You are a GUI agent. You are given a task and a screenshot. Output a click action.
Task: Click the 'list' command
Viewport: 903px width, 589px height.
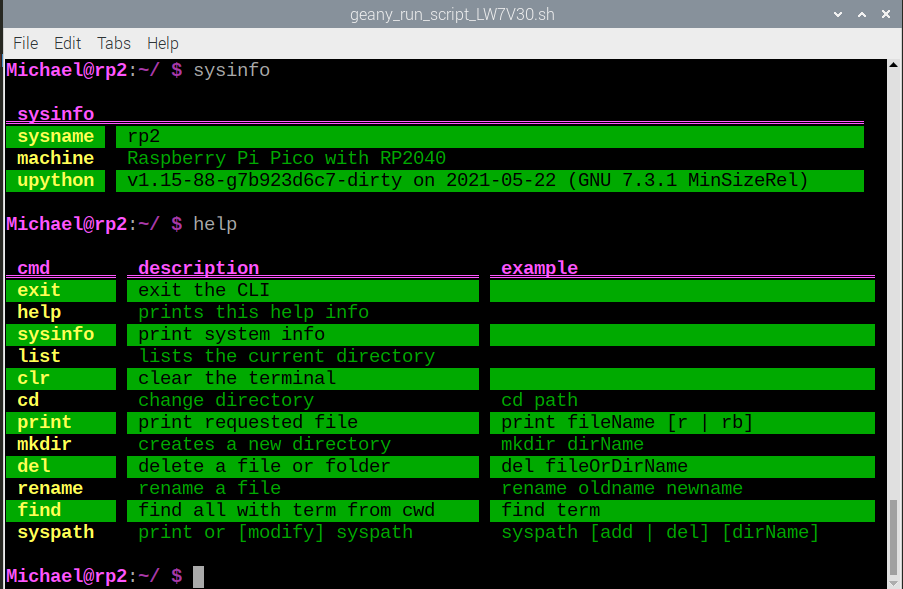(39, 356)
